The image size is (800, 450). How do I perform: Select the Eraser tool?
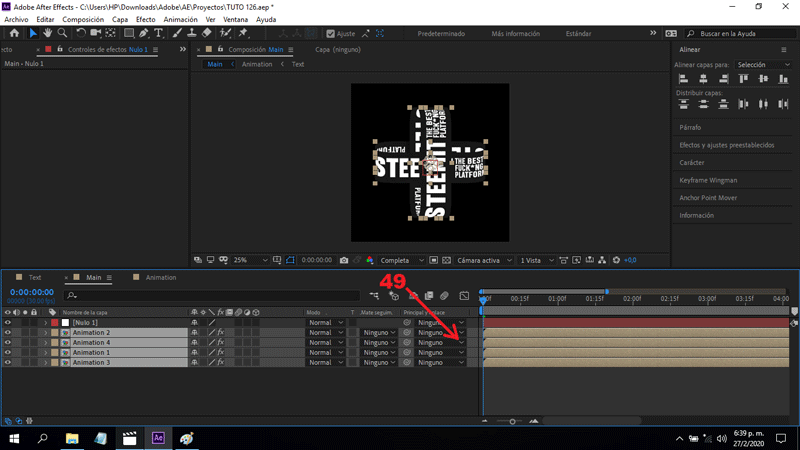pos(207,33)
